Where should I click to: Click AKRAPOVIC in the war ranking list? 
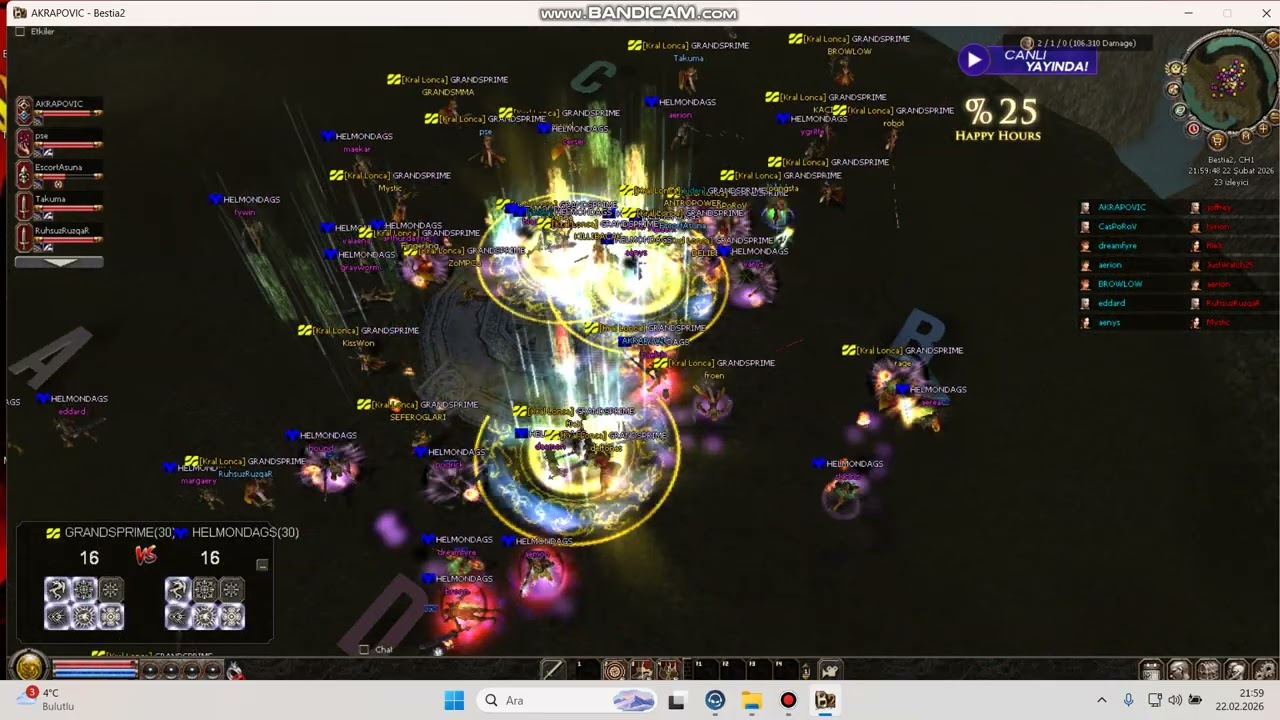click(x=1122, y=207)
